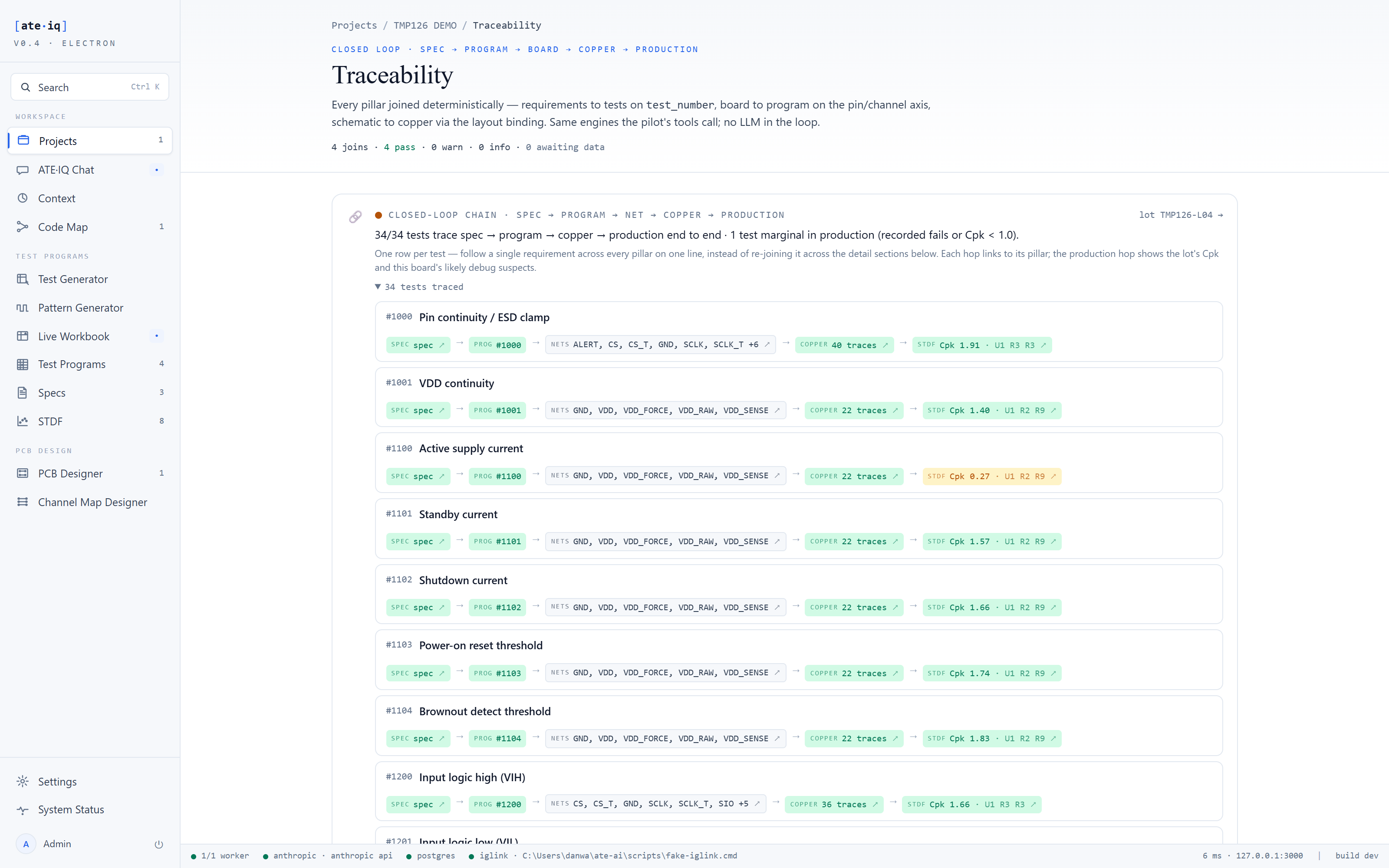Open Channel Map Designer
This screenshot has width=1389, height=868.
pos(90,502)
